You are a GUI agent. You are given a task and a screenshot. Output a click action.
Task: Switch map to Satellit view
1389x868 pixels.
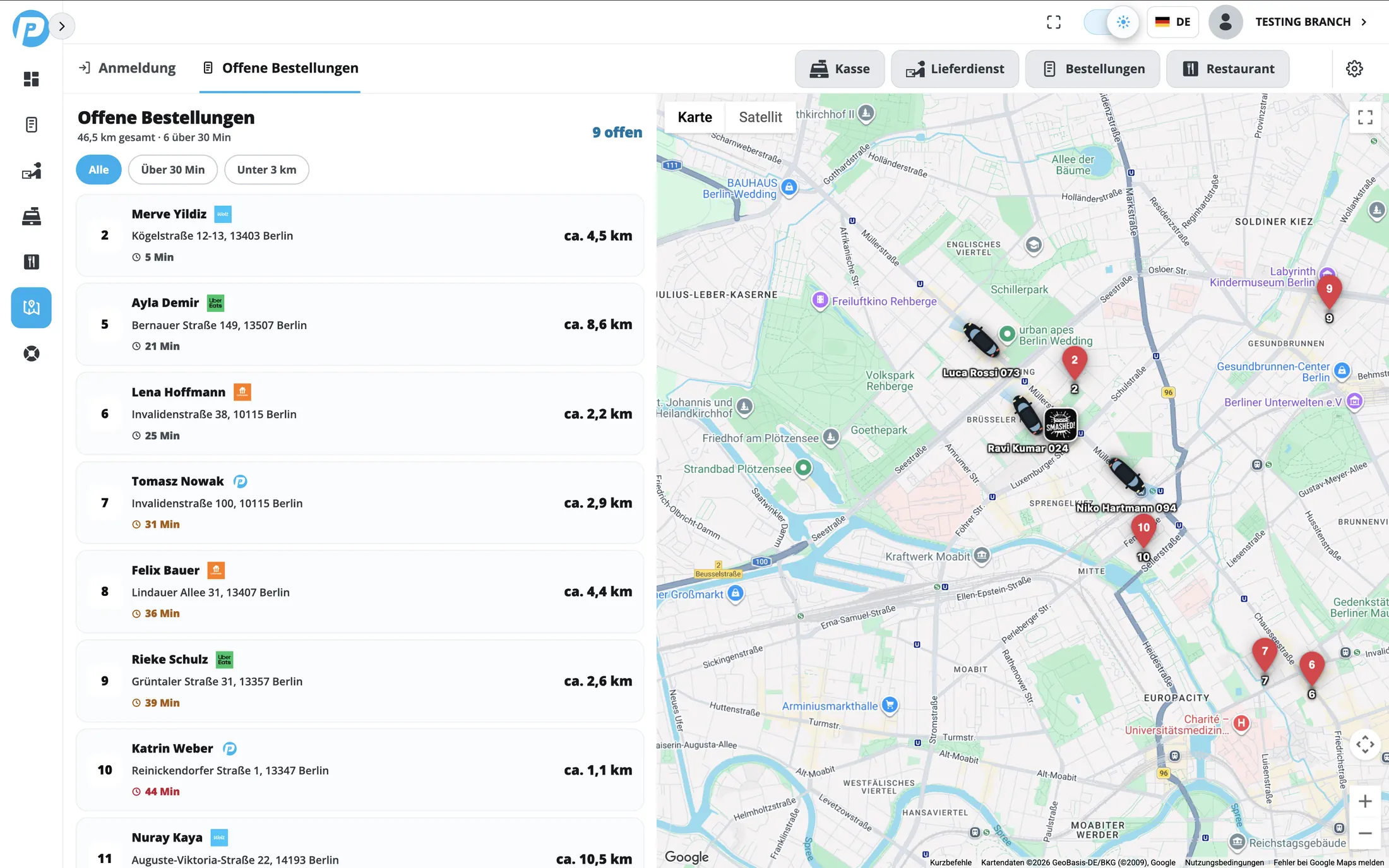[x=760, y=117]
